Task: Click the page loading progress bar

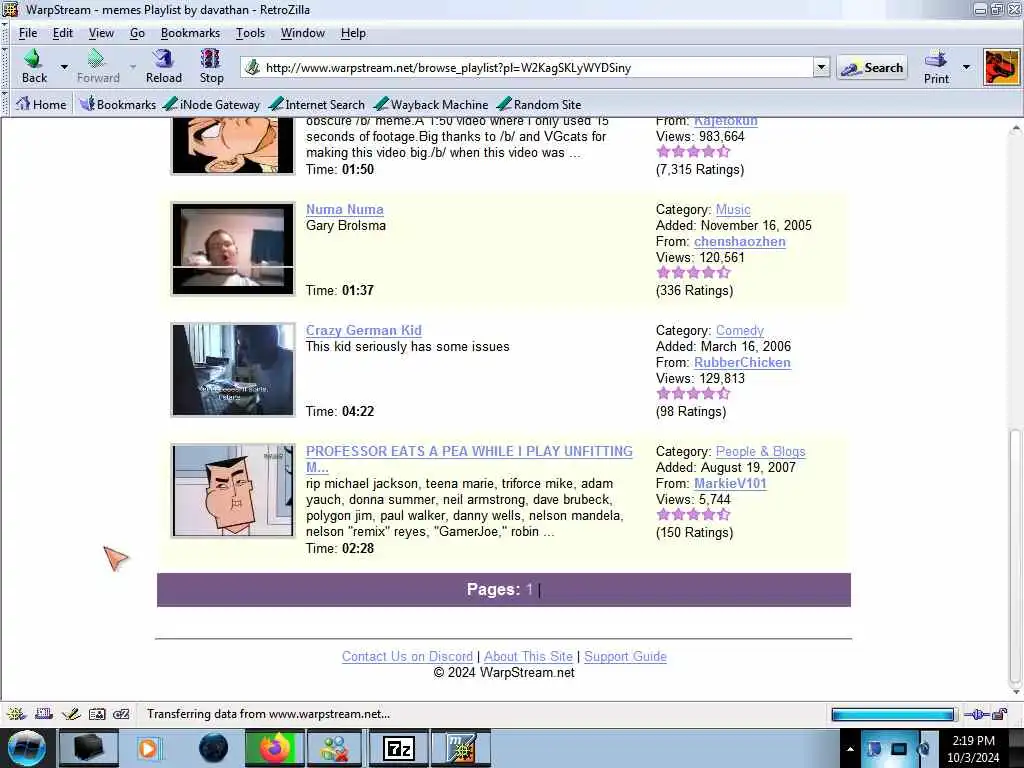Action: [x=893, y=714]
